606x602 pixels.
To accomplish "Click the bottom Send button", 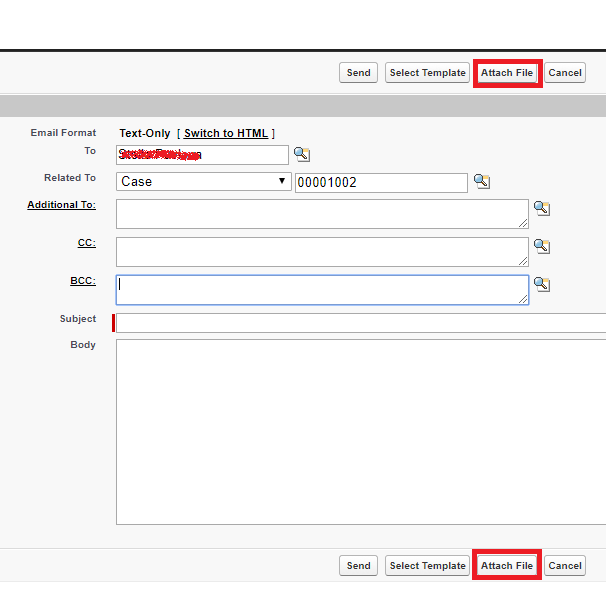I will coord(358,566).
